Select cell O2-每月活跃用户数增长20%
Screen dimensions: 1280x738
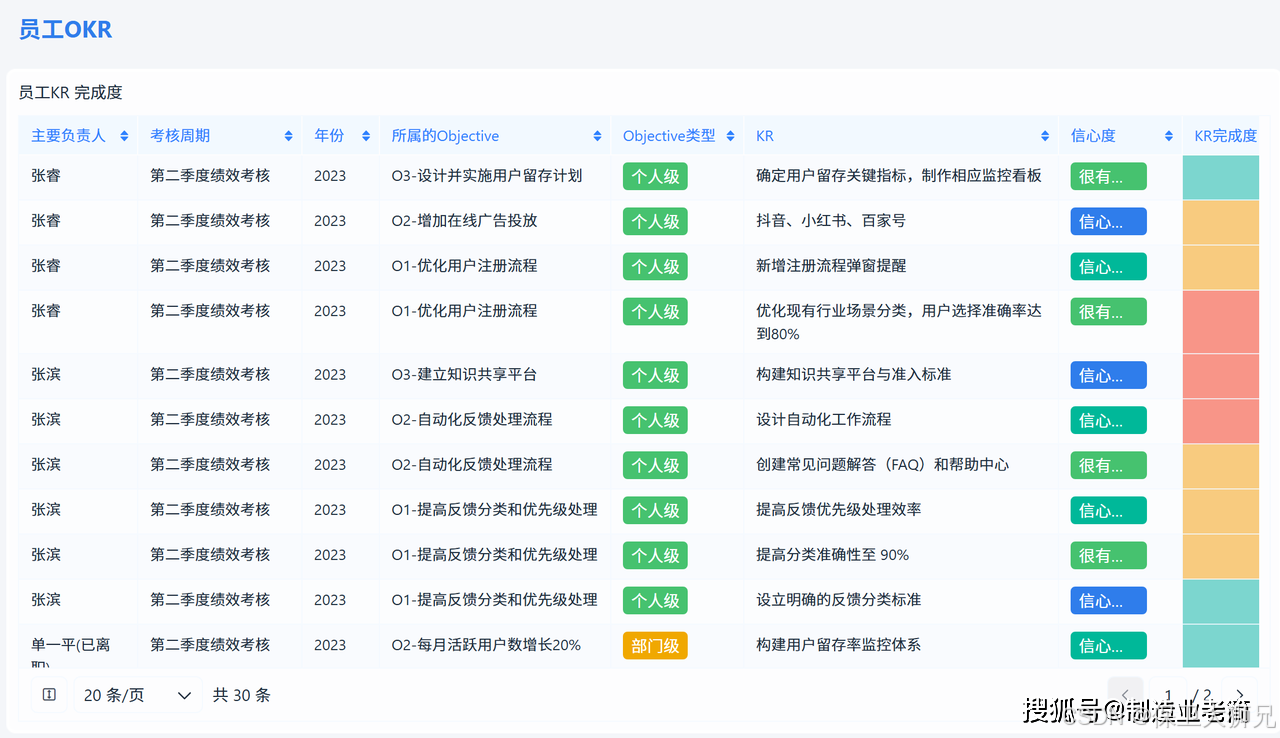tap(486, 645)
